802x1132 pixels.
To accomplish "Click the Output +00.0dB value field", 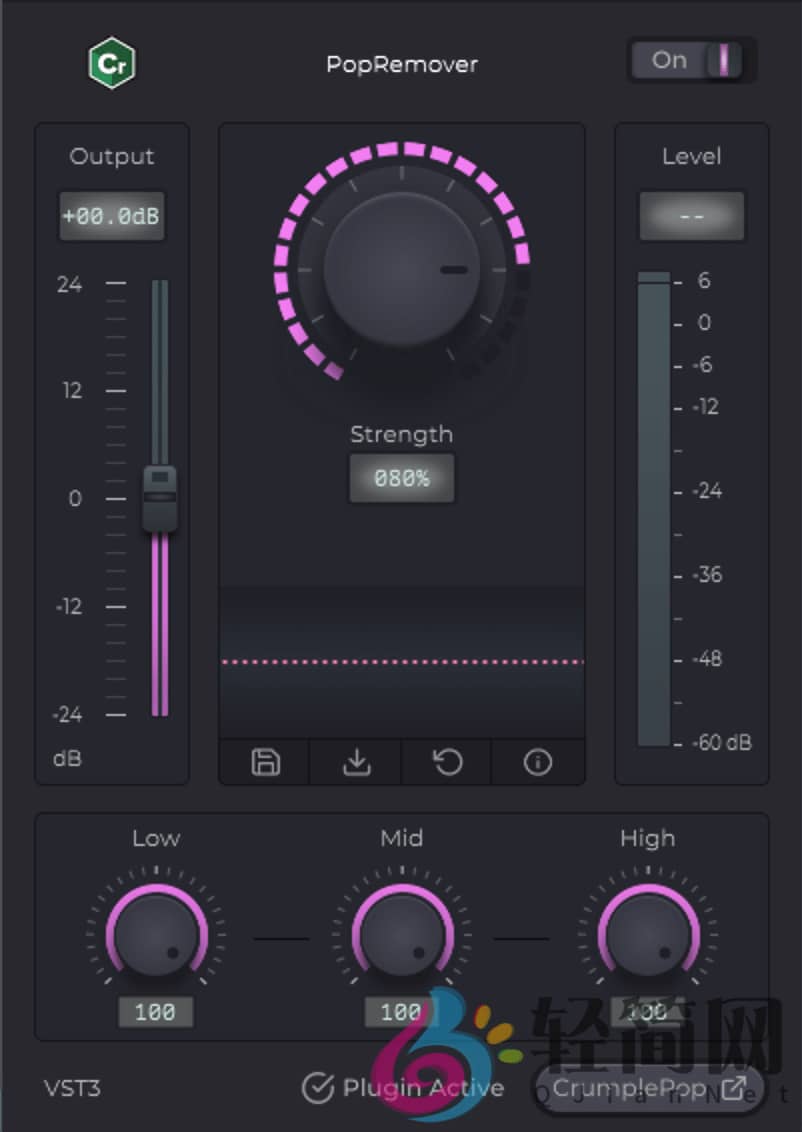I will pos(111,217).
